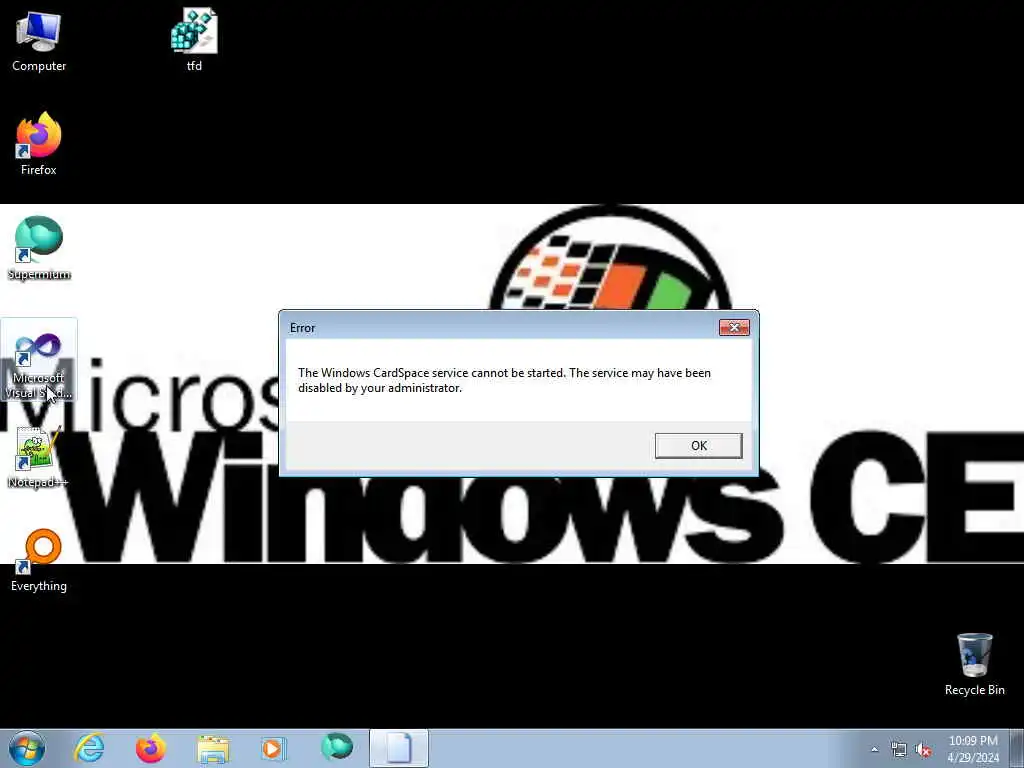Select the tfd registry file icon
The image size is (1024, 768).
(x=194, y=40)
